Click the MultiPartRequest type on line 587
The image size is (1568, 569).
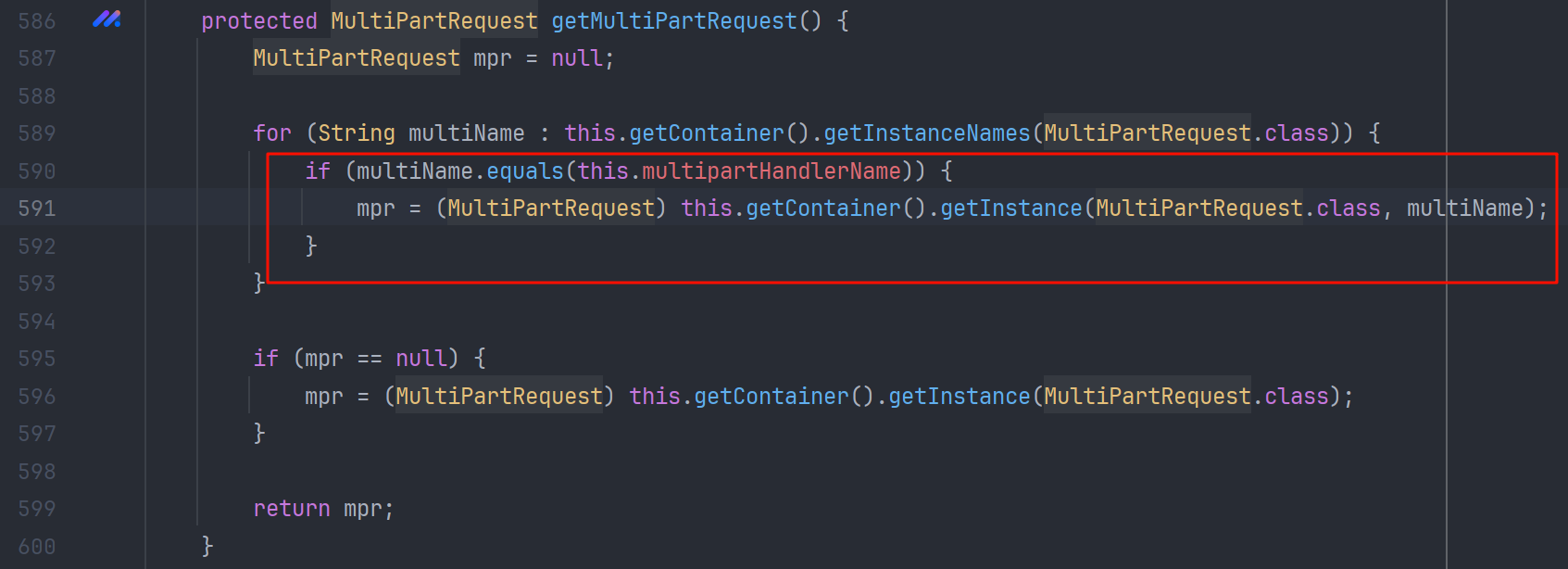point(357,58)
